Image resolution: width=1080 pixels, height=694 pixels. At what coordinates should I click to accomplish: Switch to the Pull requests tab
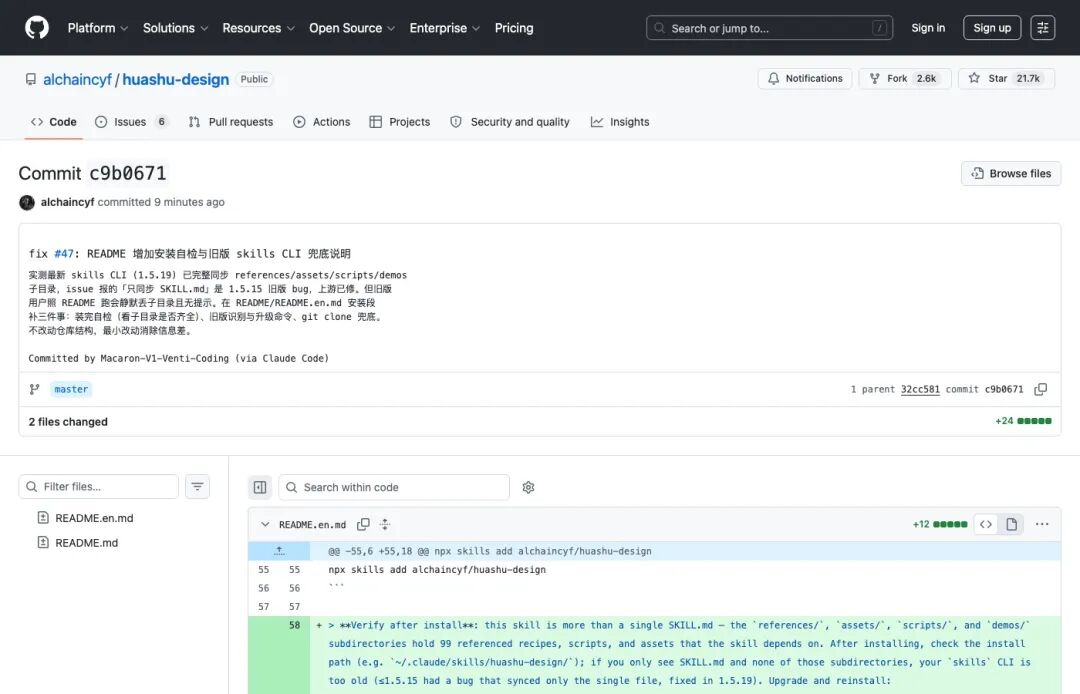[x=231, y=122]
